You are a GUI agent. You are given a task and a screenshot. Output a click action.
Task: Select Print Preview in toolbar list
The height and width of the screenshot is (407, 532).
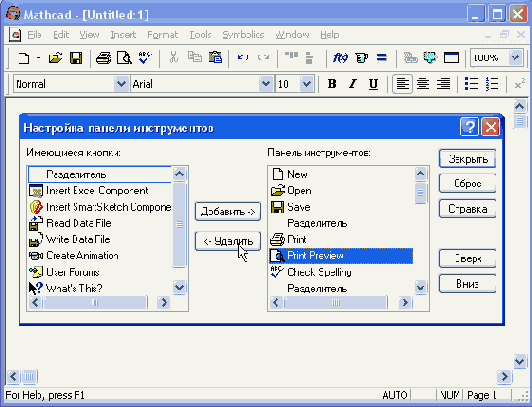click(341, 256)
